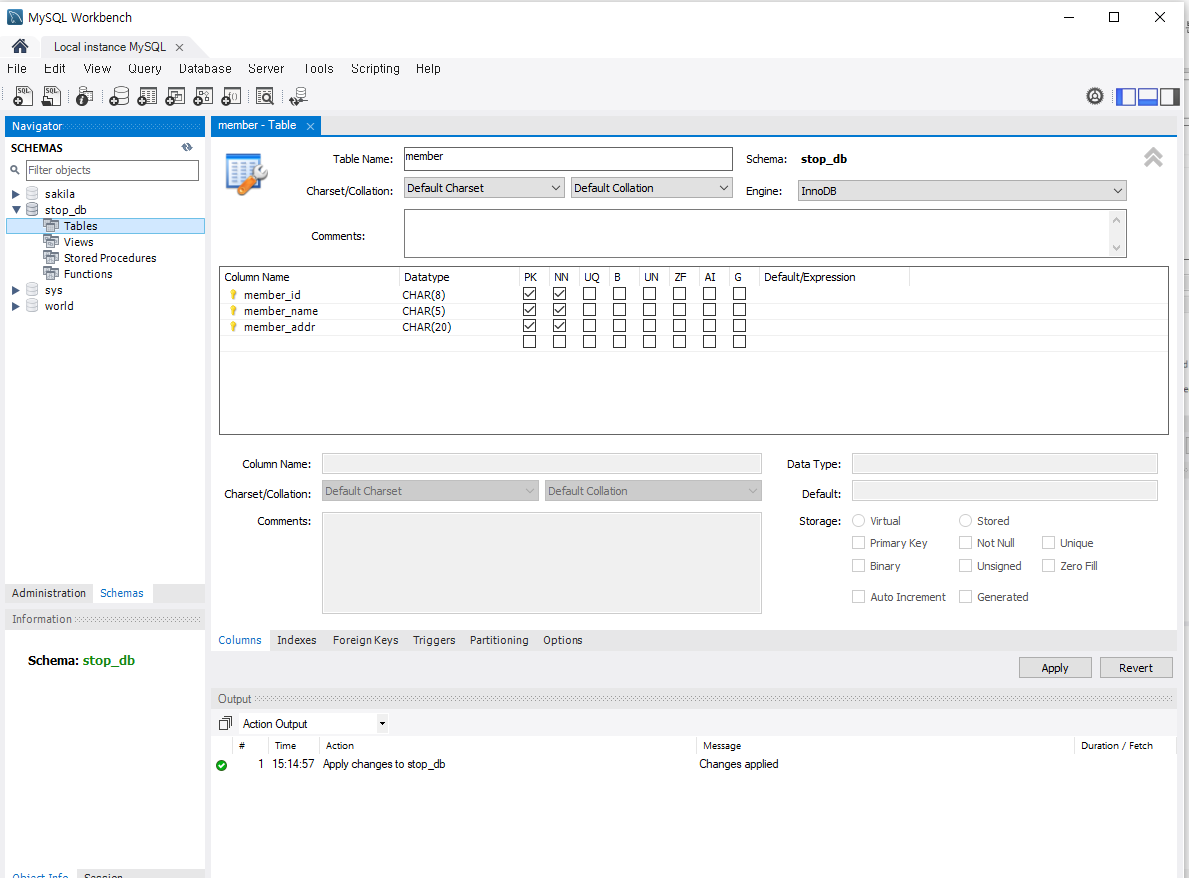The width and height of the screenshot is (1189, 878).
Task: Click key icon of member_name column
Action: 234,311
